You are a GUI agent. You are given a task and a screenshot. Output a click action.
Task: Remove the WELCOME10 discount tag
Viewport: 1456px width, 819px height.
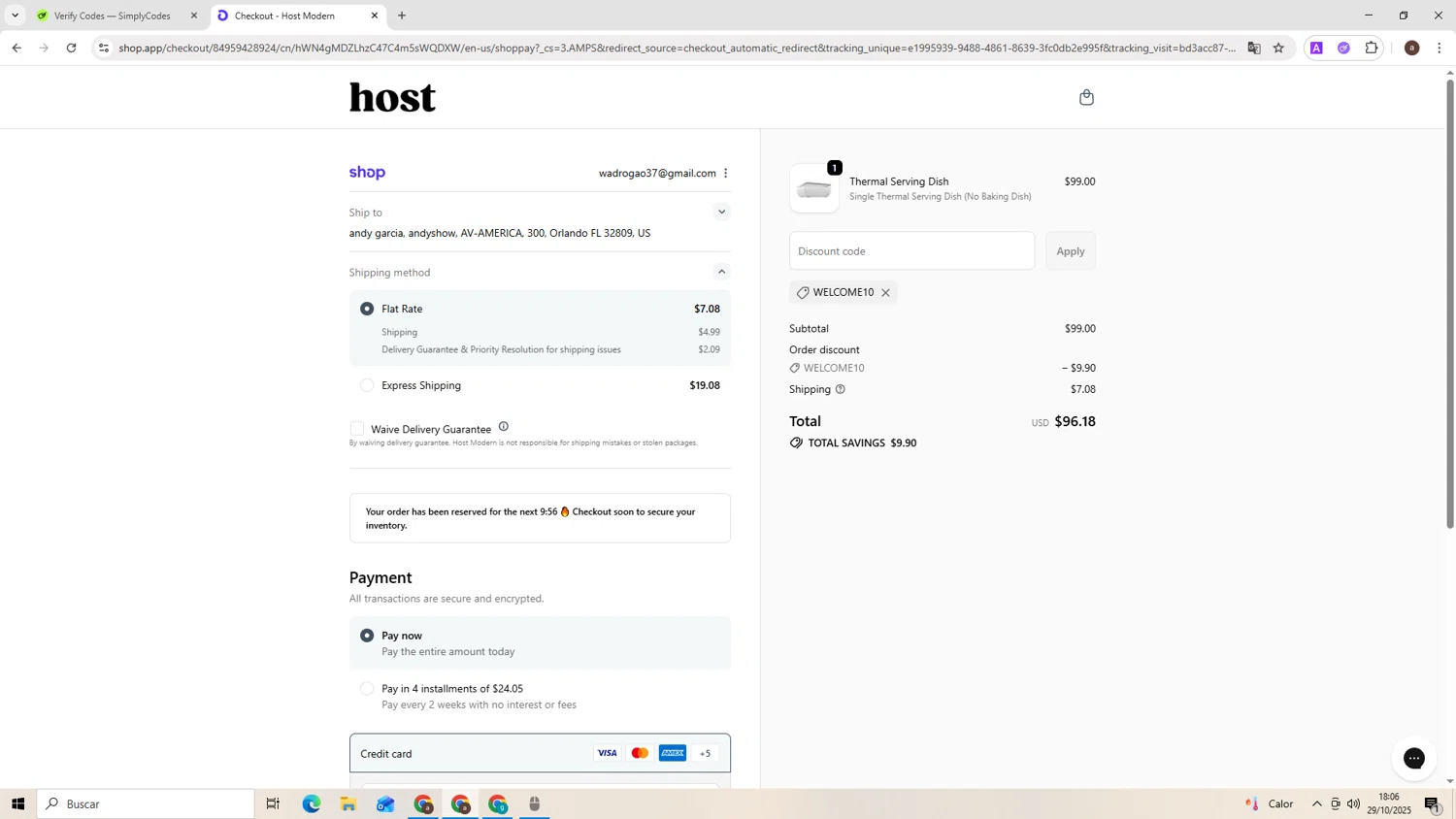pos(885,292)
